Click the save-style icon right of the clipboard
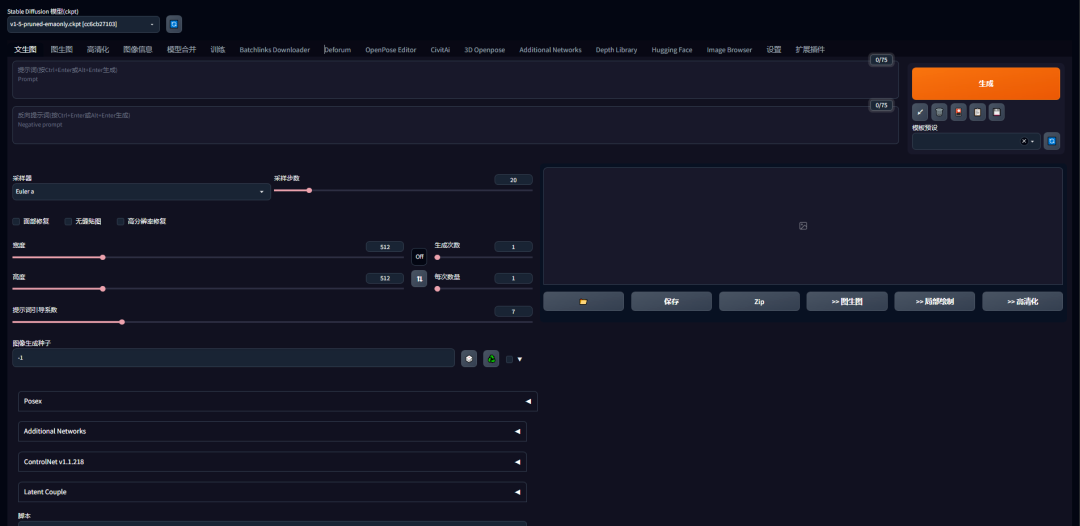This screenshot has width=1080, height=526. pyautogui.click(x=997, y=112)
